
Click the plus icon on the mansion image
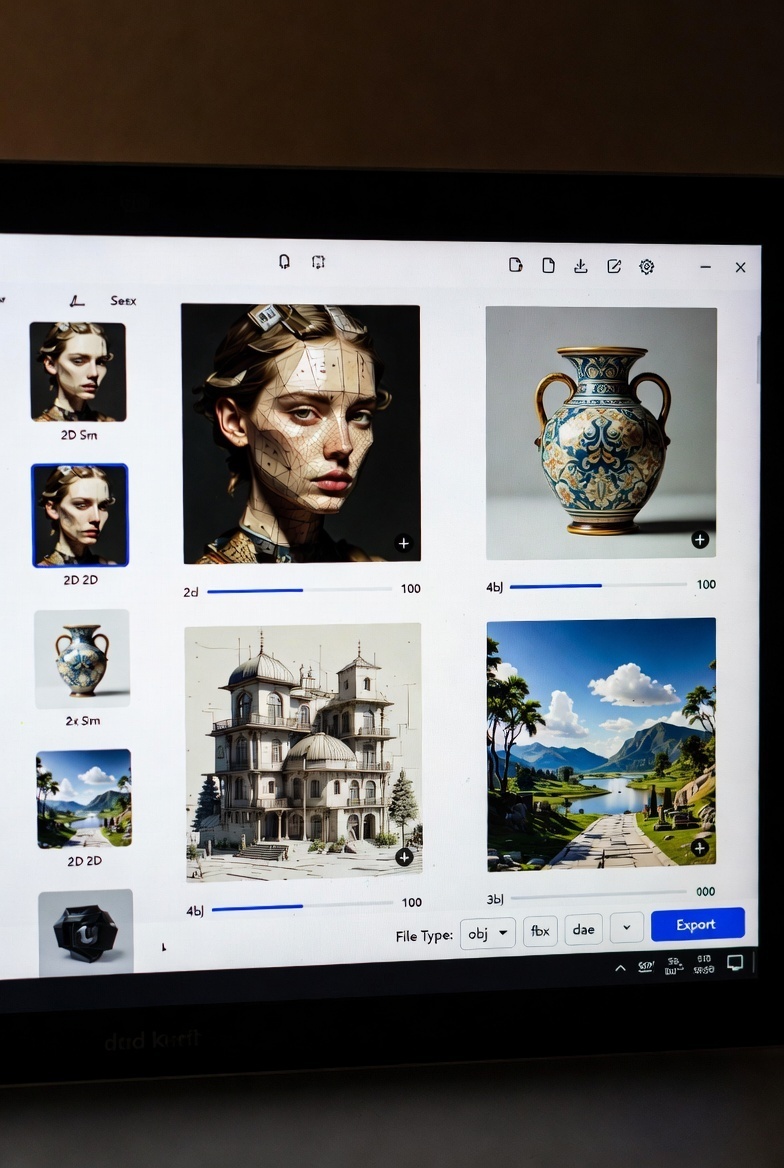point(404,857)
